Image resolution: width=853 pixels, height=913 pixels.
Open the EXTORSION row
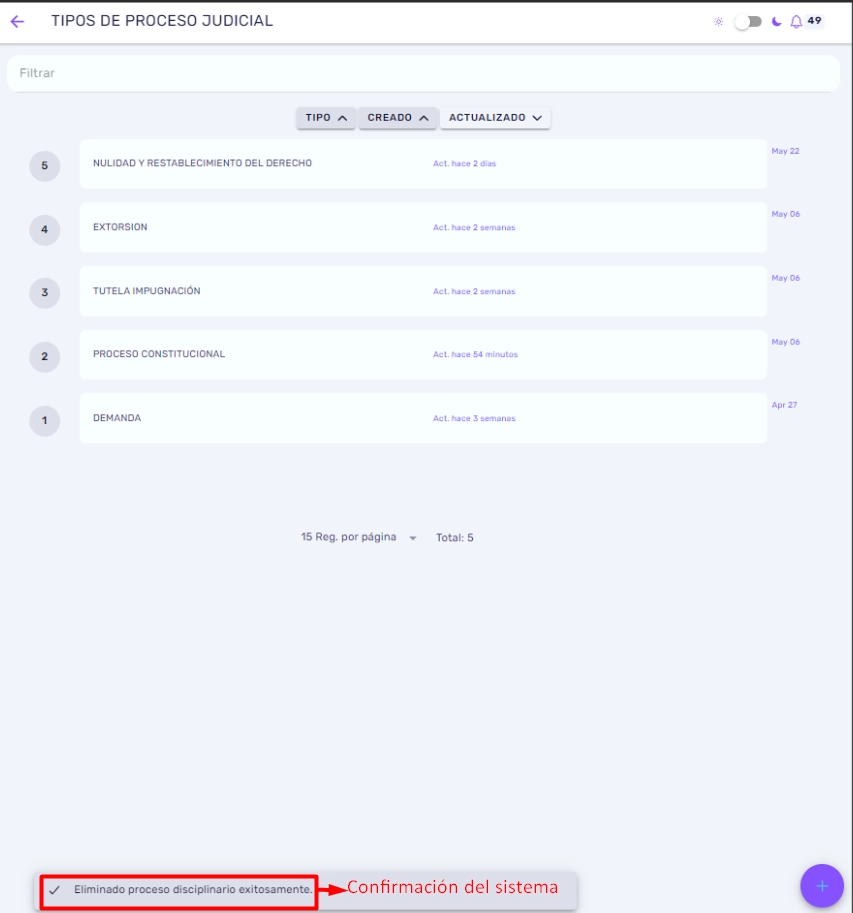click(423, 228)
